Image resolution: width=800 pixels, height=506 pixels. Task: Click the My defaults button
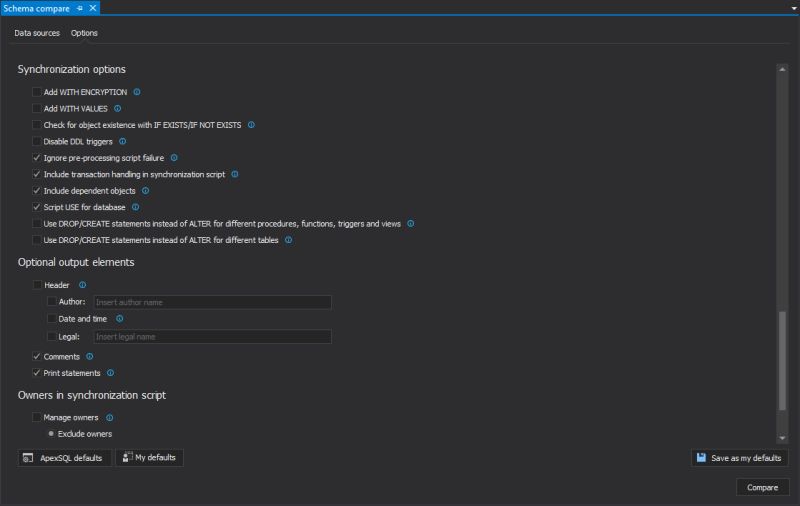149,458
